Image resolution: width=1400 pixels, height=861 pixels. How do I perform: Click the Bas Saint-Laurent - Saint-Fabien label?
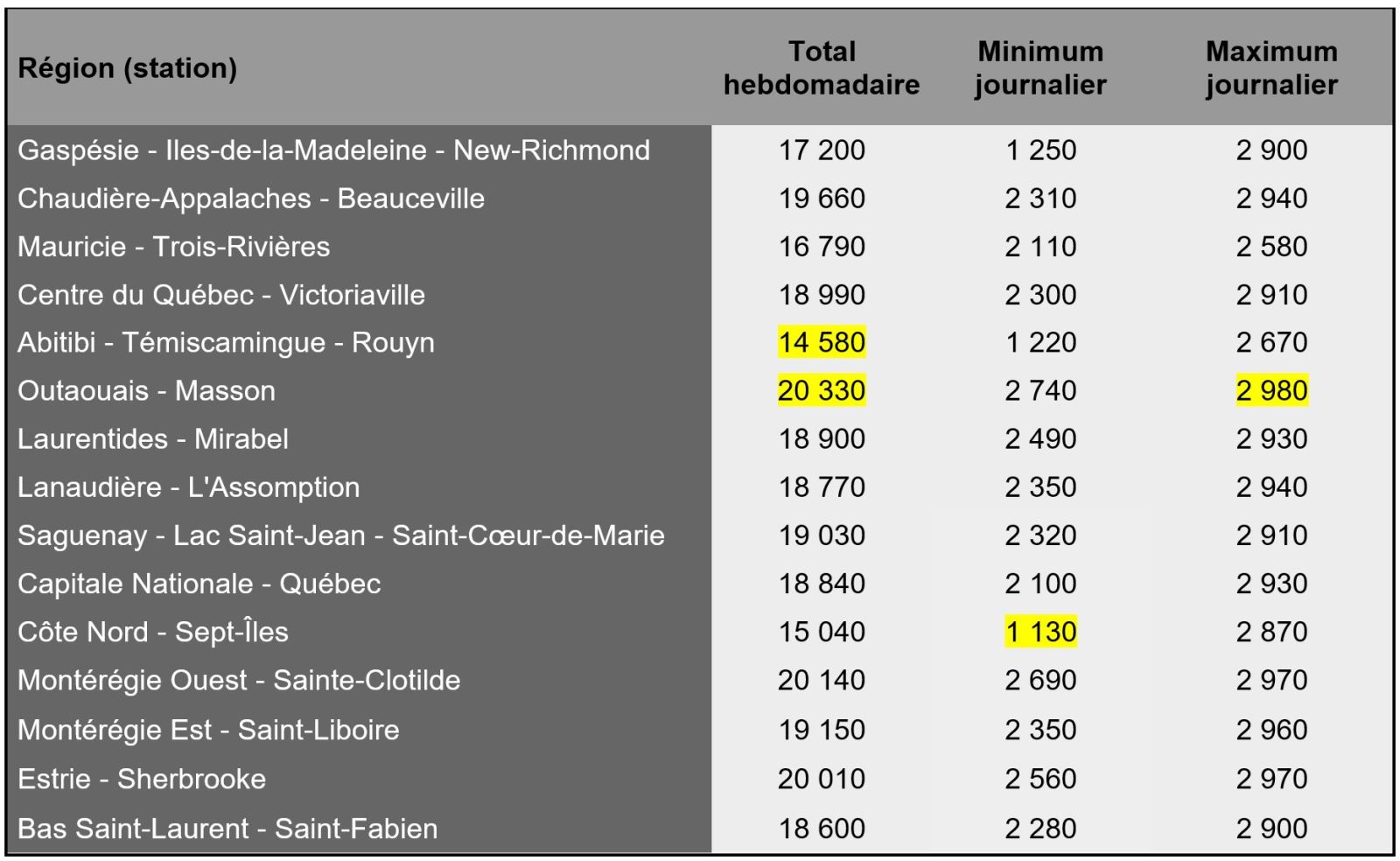[227, 829]
